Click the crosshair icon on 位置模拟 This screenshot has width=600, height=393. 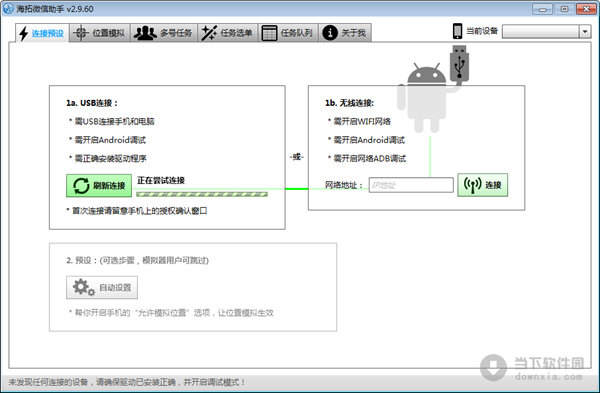pos(80,33)
